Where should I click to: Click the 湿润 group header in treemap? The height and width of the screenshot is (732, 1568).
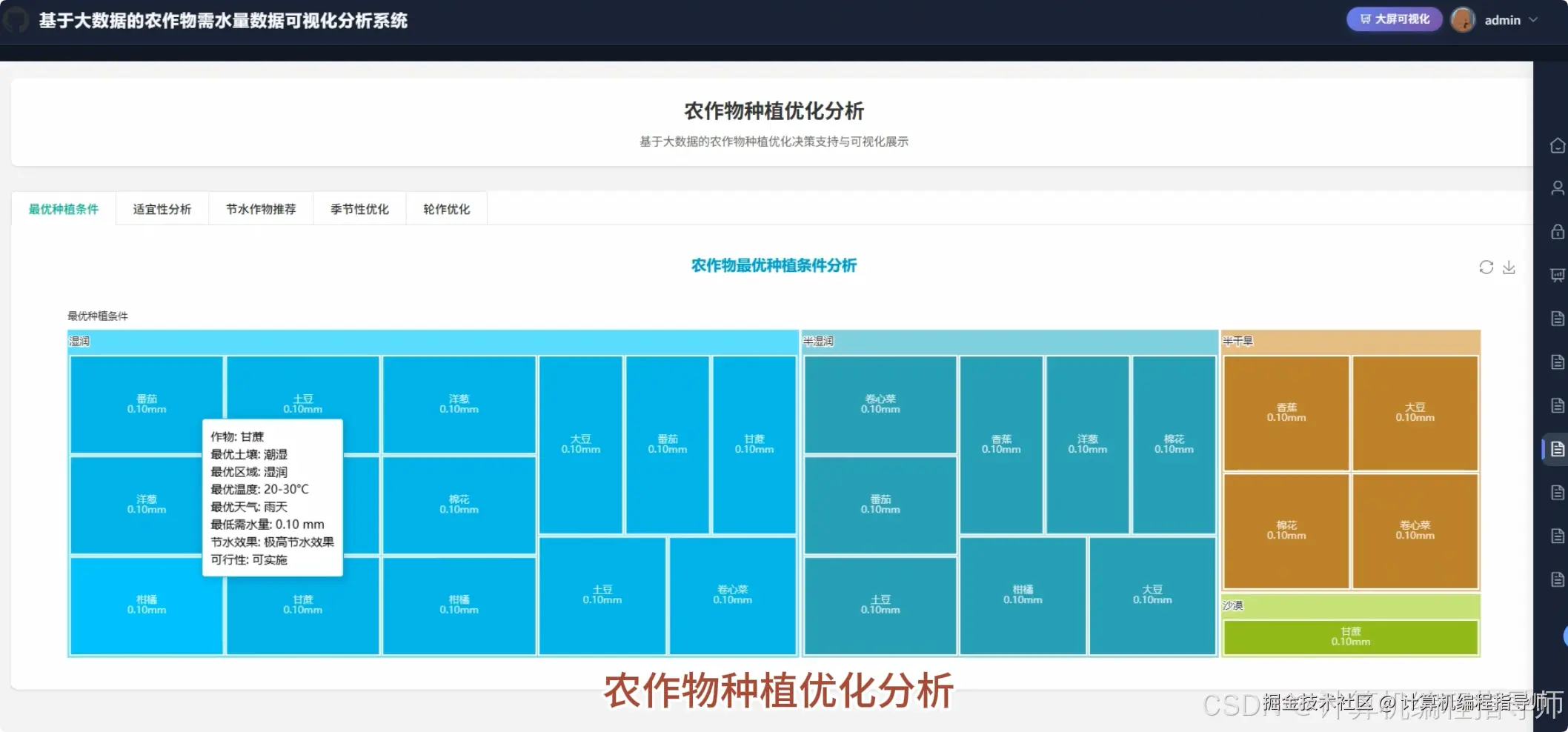(x=433, y=342)
